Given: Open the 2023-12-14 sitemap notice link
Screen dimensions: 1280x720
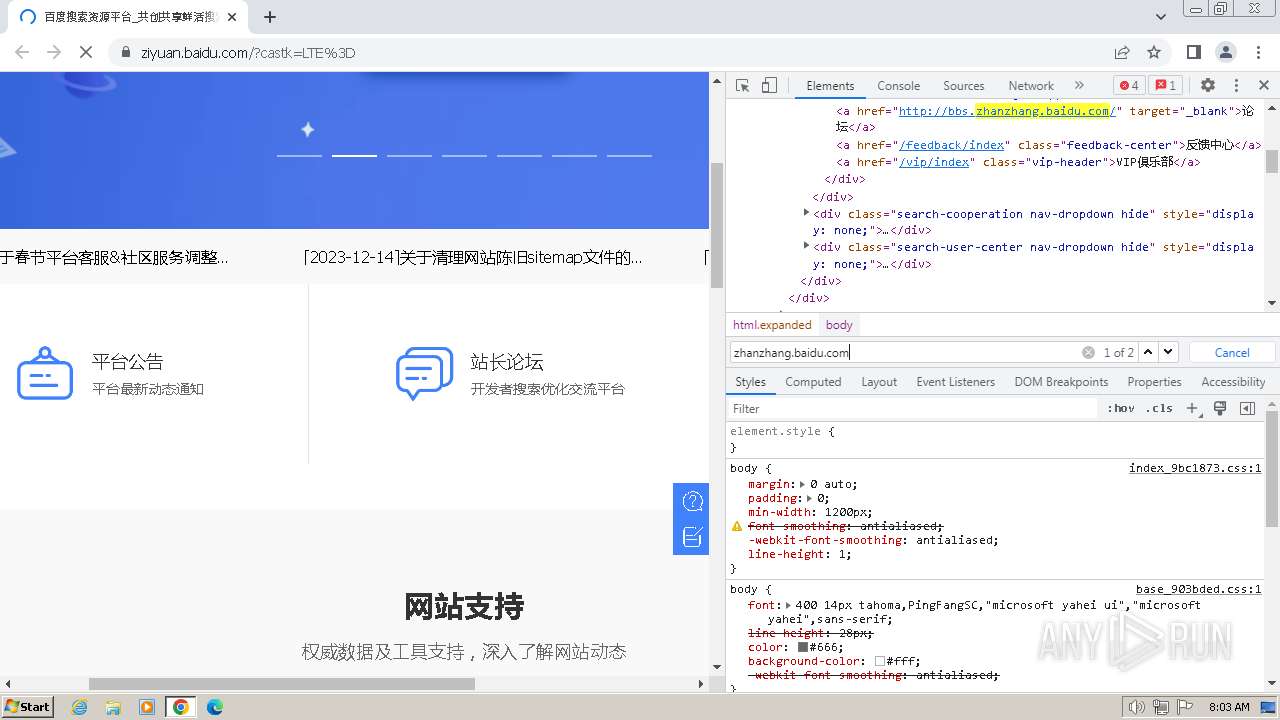Looking at the screenshot, I should pos(473,257).
